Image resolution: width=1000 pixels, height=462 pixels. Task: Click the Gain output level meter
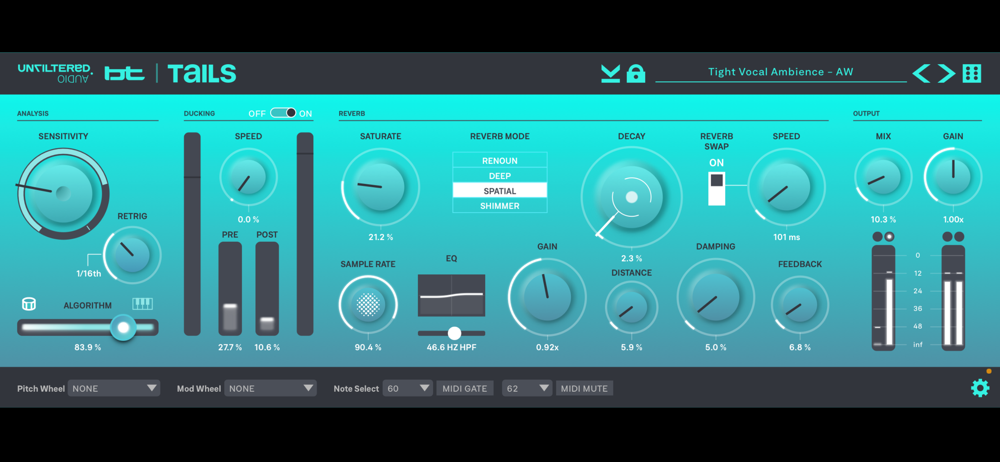point(953,297)
